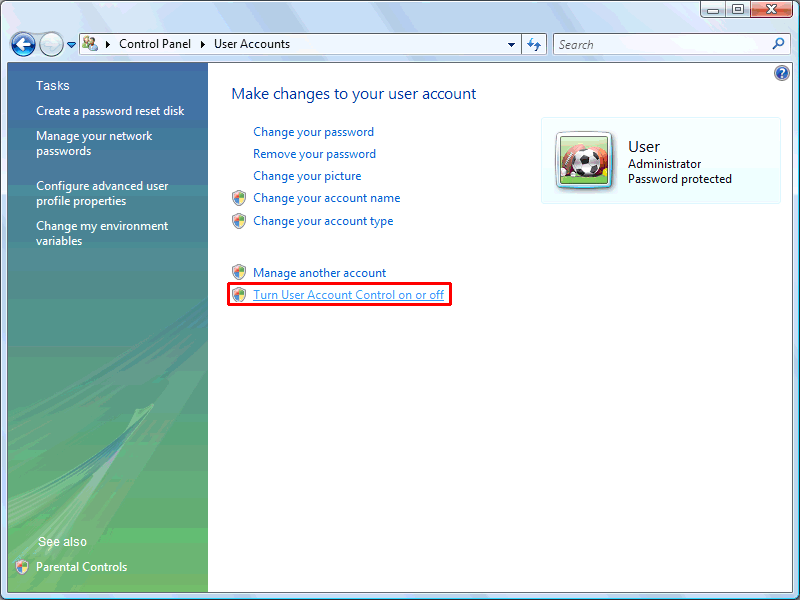This screenshot has height=600, width=800.
Task: Go back with the blue Back arrow
Action: click(x=23, y=44)
